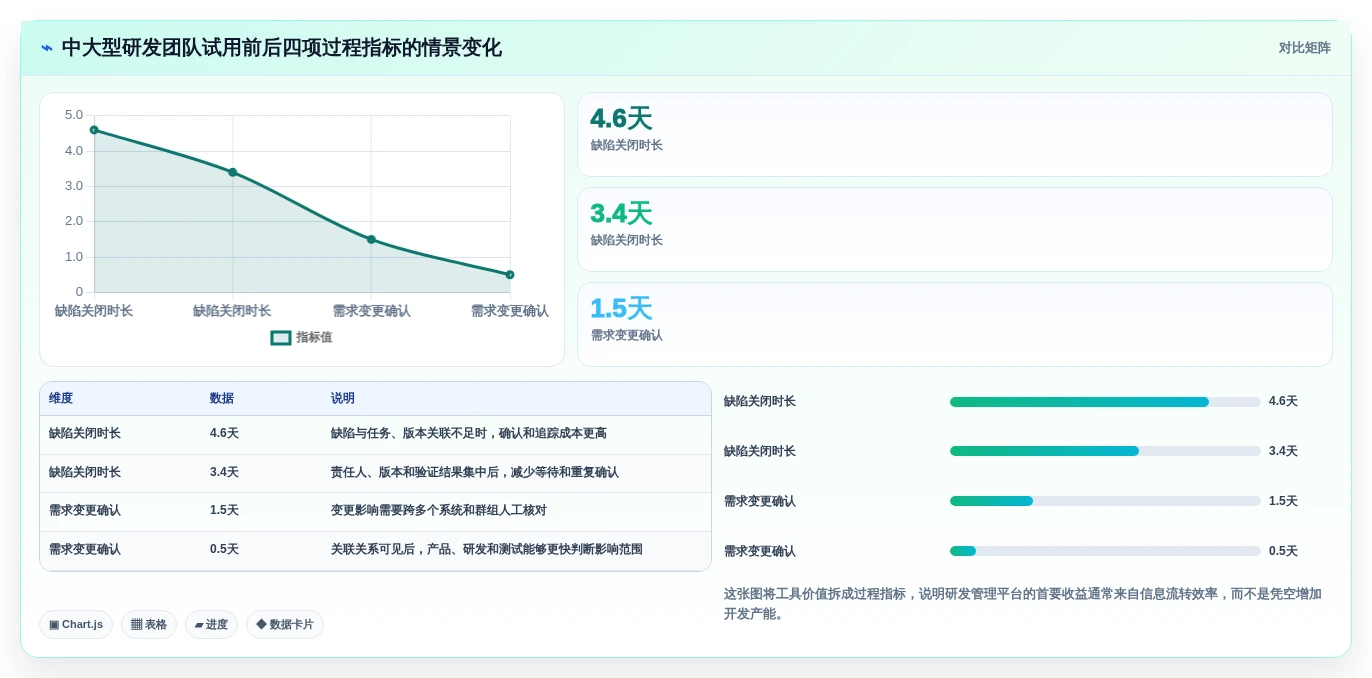Select the 3.4天 data card

tap(954, 229)
